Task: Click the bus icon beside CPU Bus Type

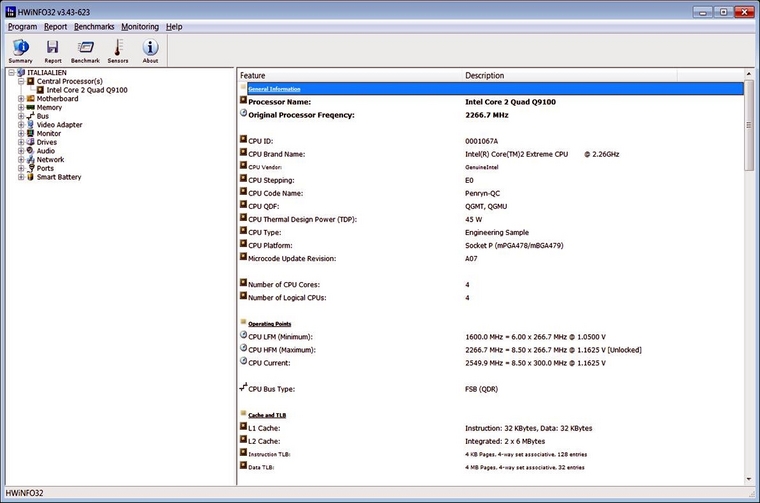Action: 243,387
